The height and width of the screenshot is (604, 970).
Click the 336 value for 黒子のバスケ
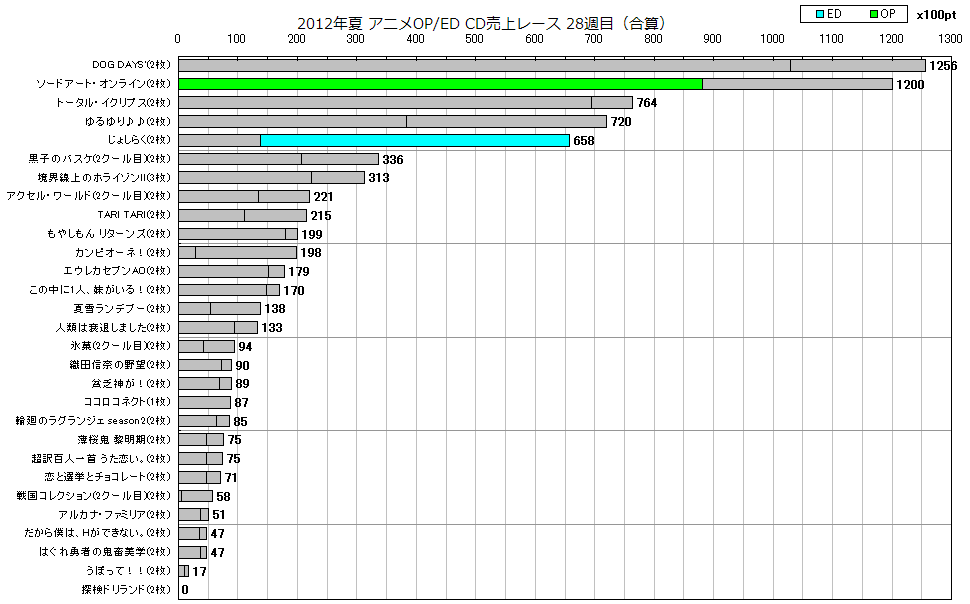tap(392, 159)
